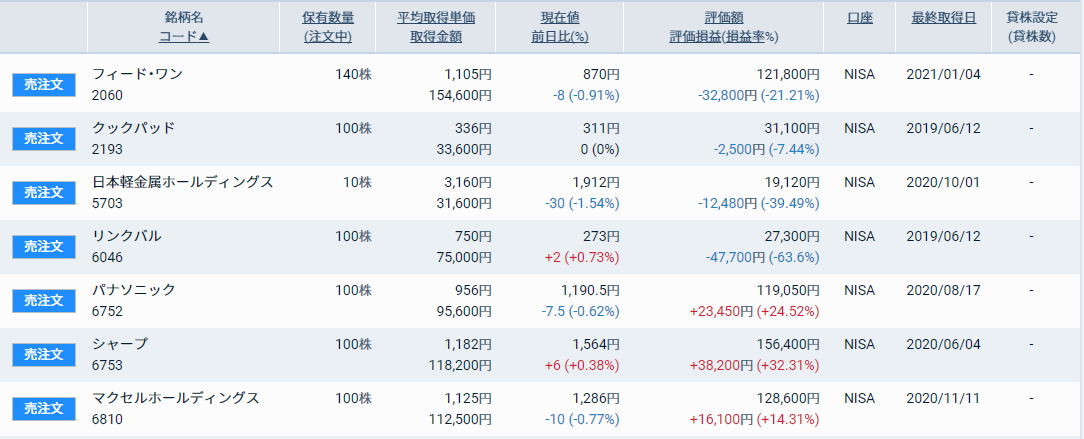Sort by 評価額 header link
The height and width of the screenshot is (439, 1084).
(x=724, y=18)
